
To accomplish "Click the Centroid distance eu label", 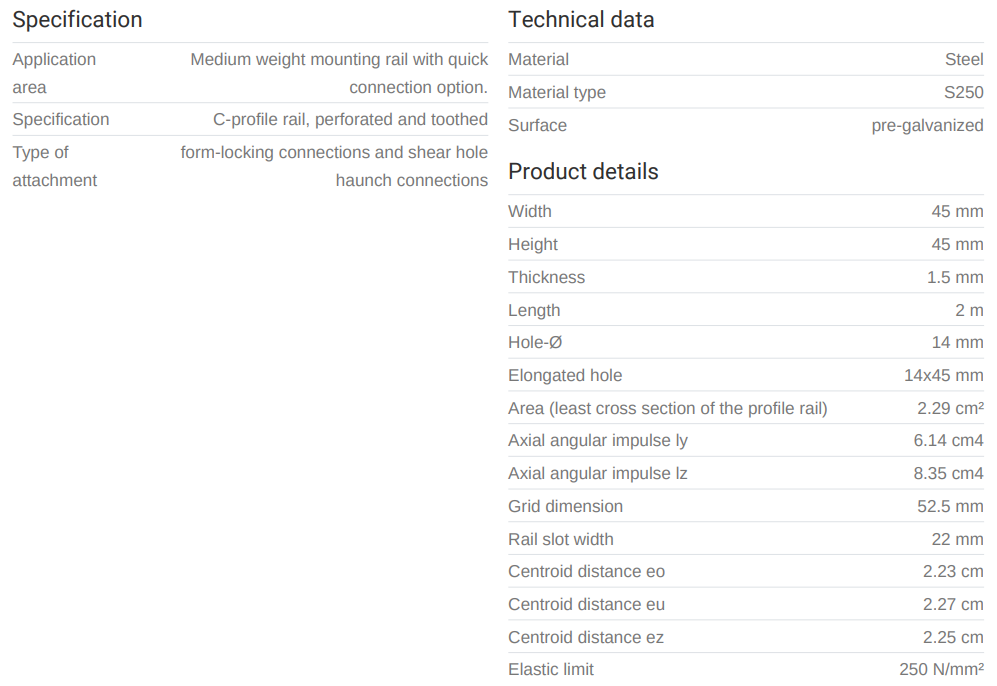I will click(586, 605).
